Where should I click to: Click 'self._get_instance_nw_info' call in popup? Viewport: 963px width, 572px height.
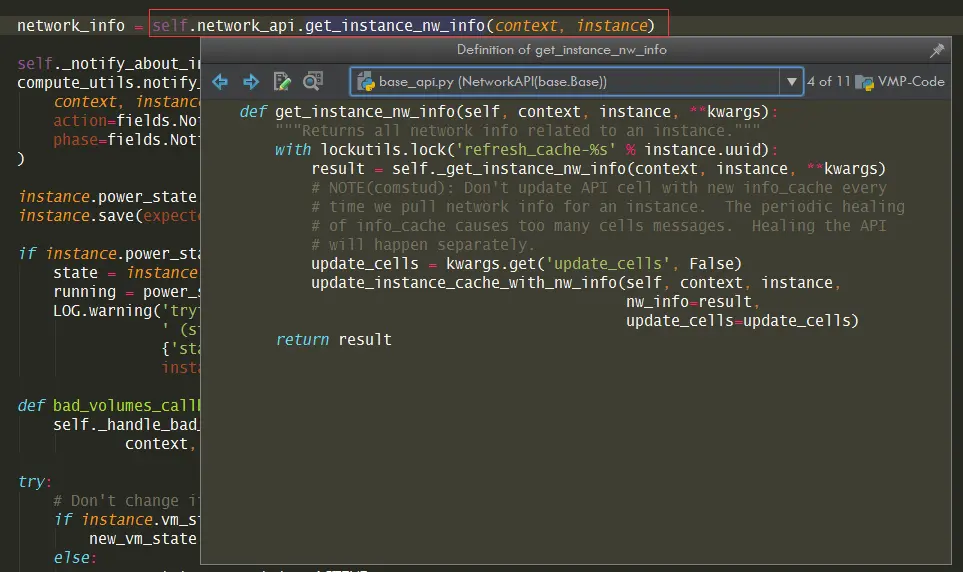509,169
